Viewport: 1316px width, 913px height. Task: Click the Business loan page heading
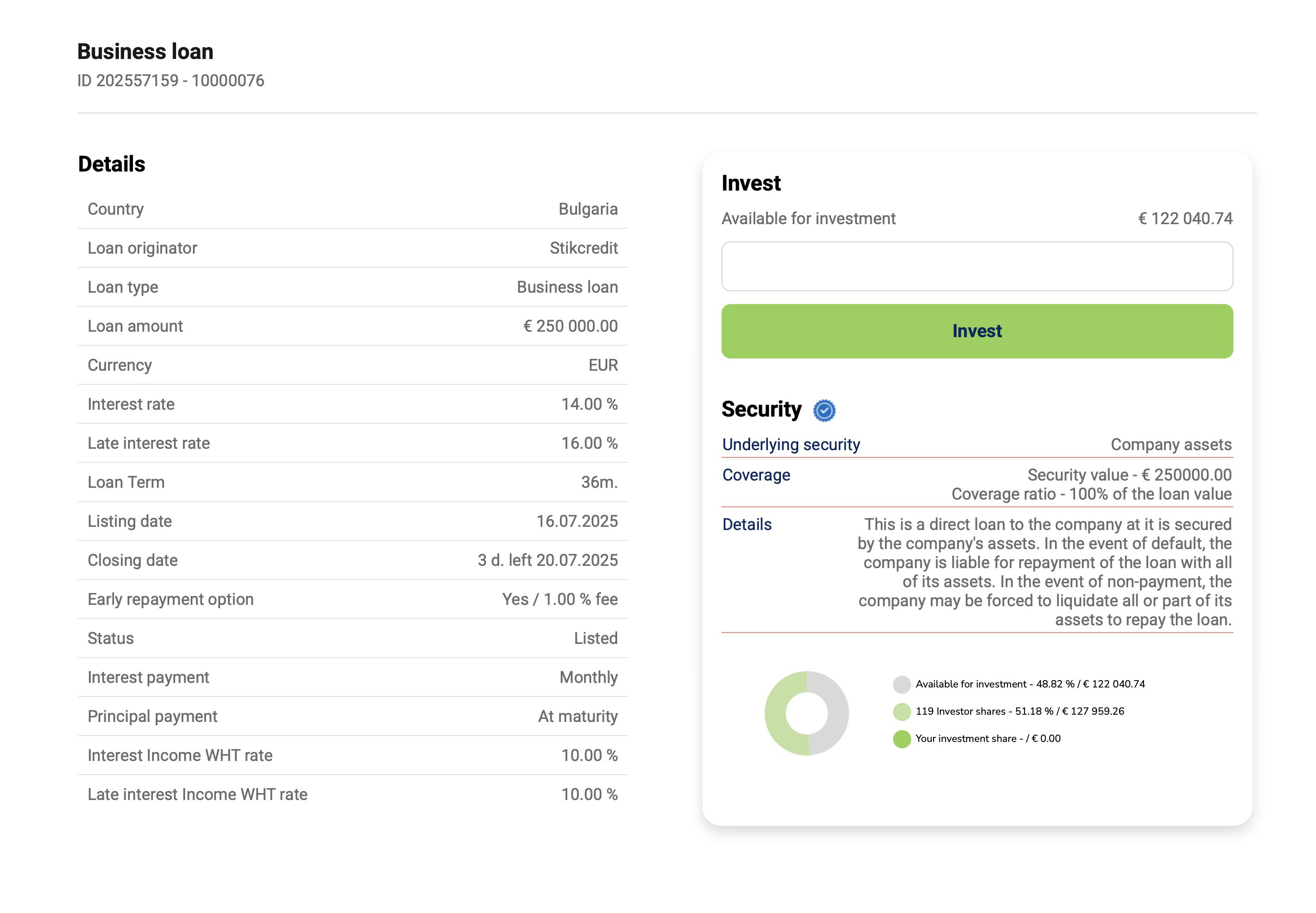145,51
